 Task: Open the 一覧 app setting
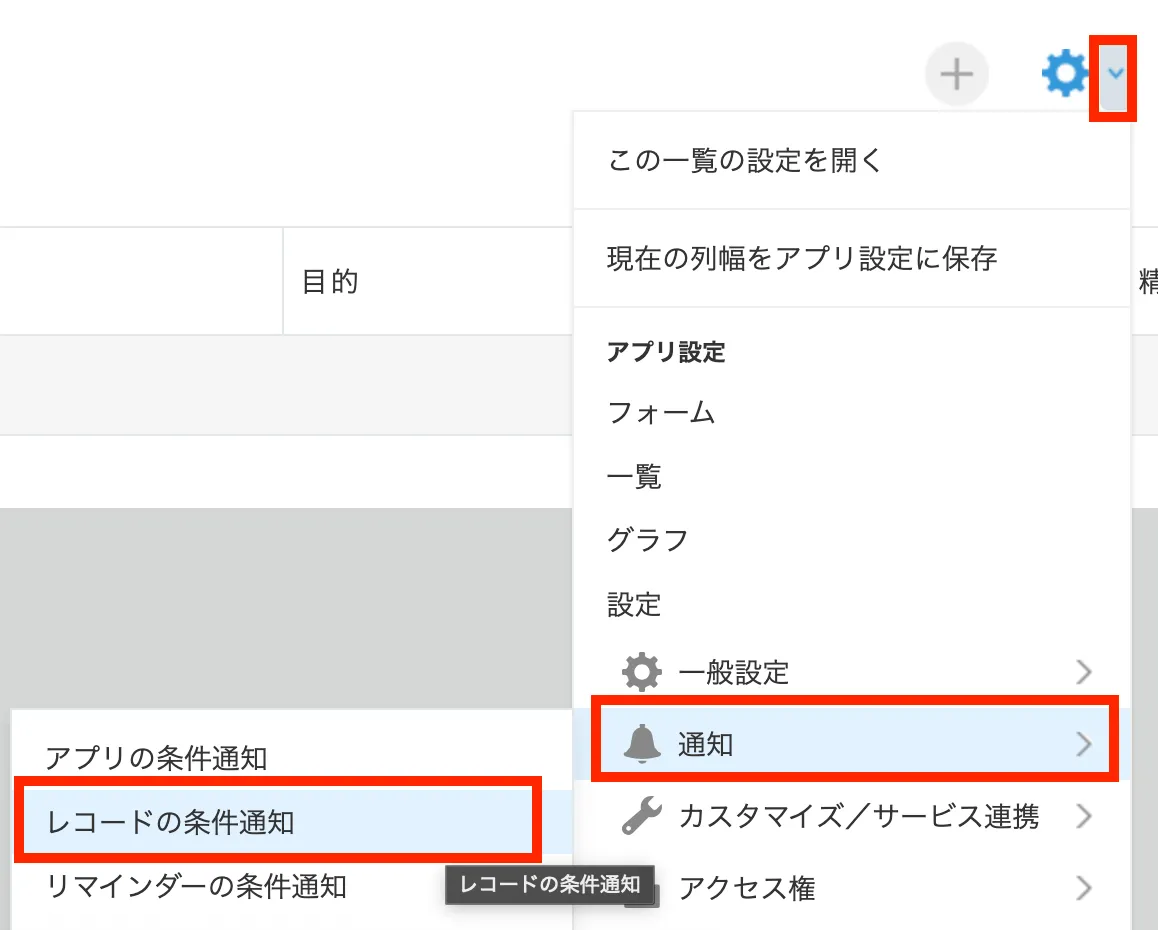coord(634,477)
